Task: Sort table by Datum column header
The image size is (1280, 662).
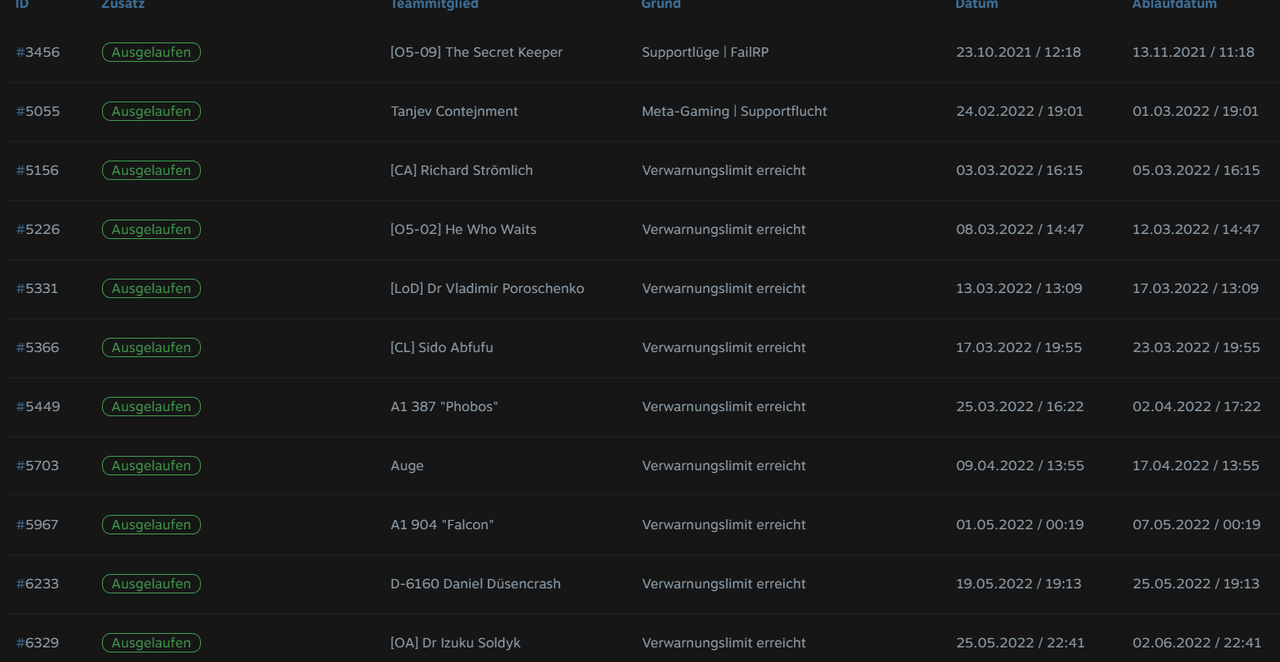Action: tap(977, 4)
